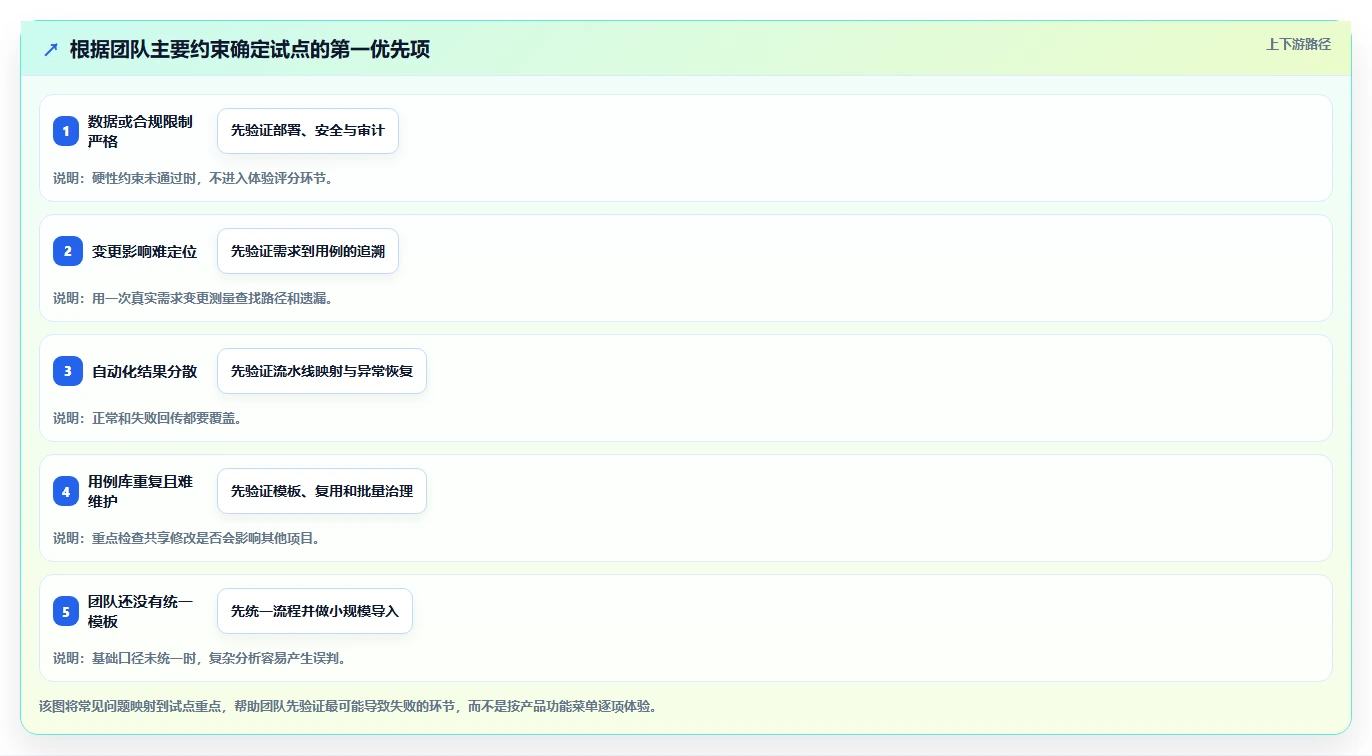1372x756 pixels.
Task: Click the 先验证部署、安全与审计 pill
Action: coord(308,131)
